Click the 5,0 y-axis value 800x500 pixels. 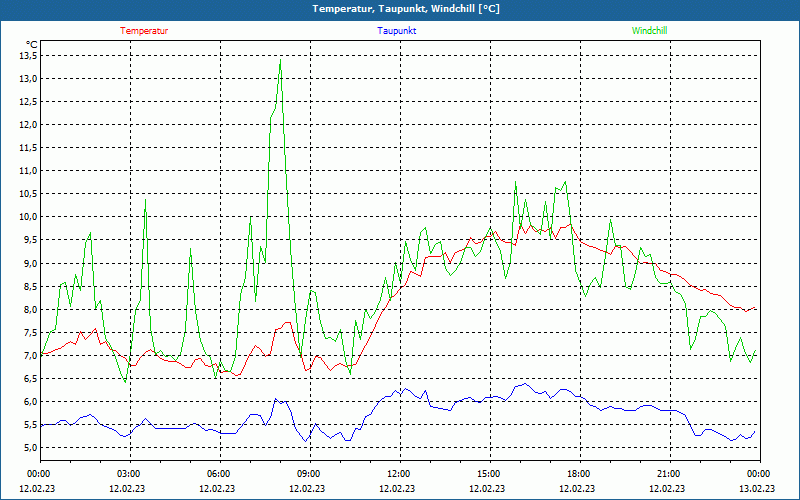click(30, 447)
